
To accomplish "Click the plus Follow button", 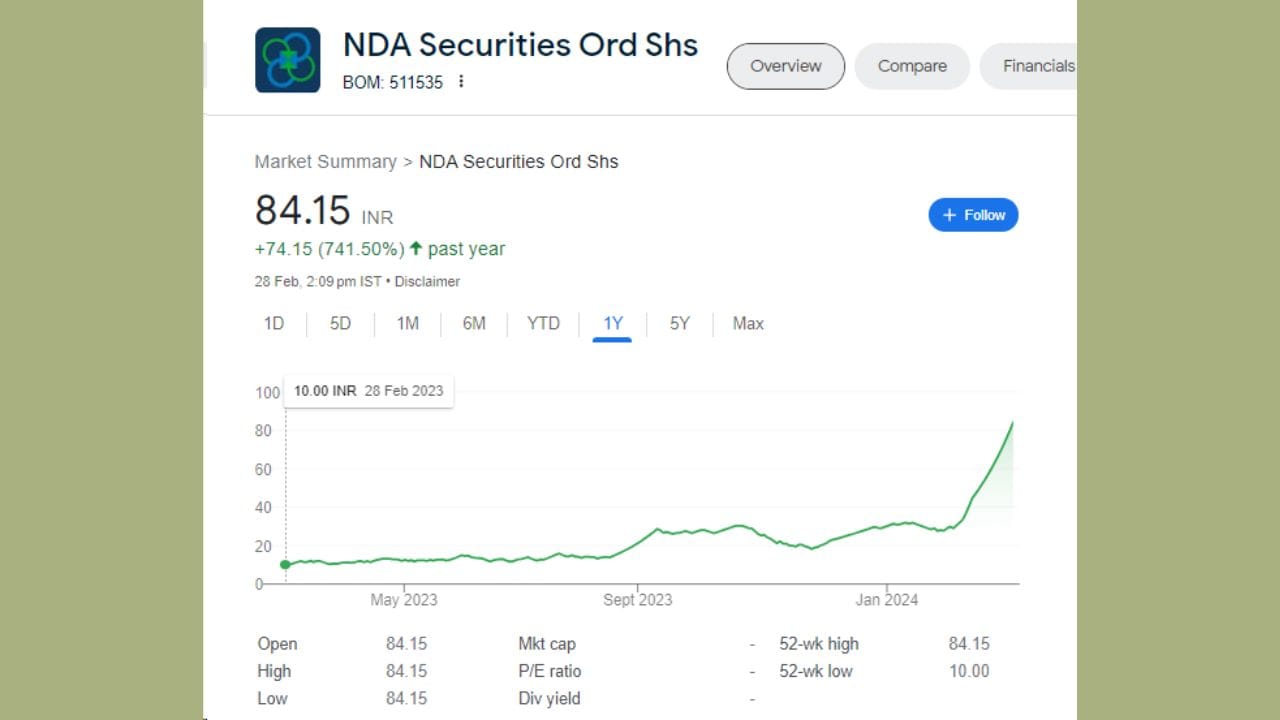I will (x=973, y=215).
